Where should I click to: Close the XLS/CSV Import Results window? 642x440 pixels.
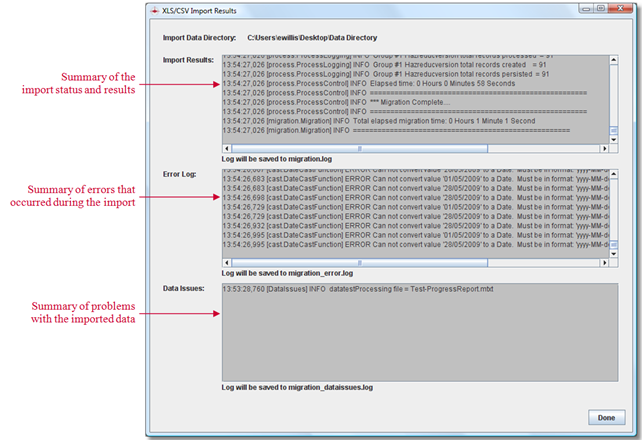(x=622, y=8)
